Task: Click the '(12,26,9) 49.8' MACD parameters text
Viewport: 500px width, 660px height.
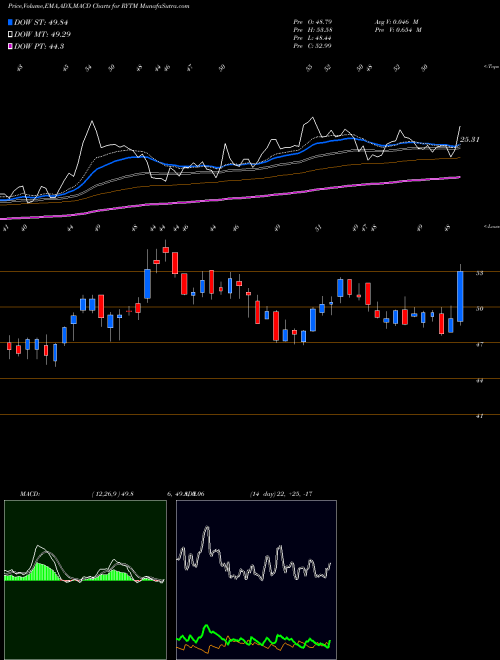Action: (112, 494)
